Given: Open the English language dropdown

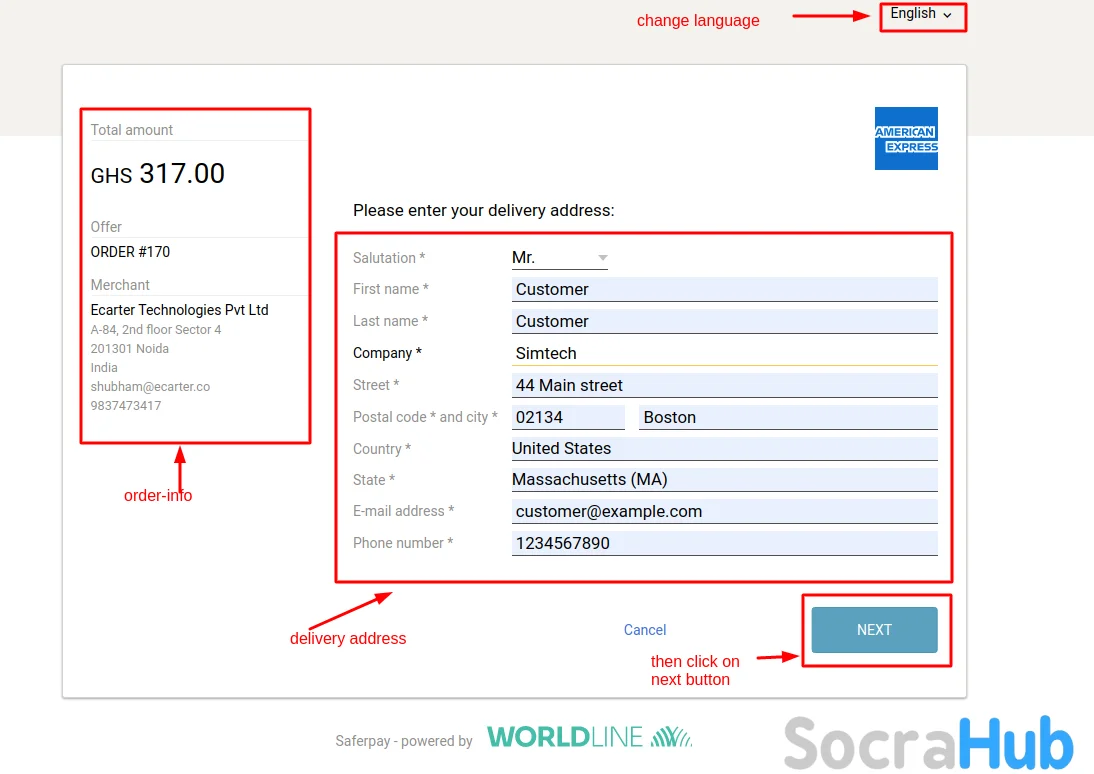Looking at the screenshot, I should 921,15.
